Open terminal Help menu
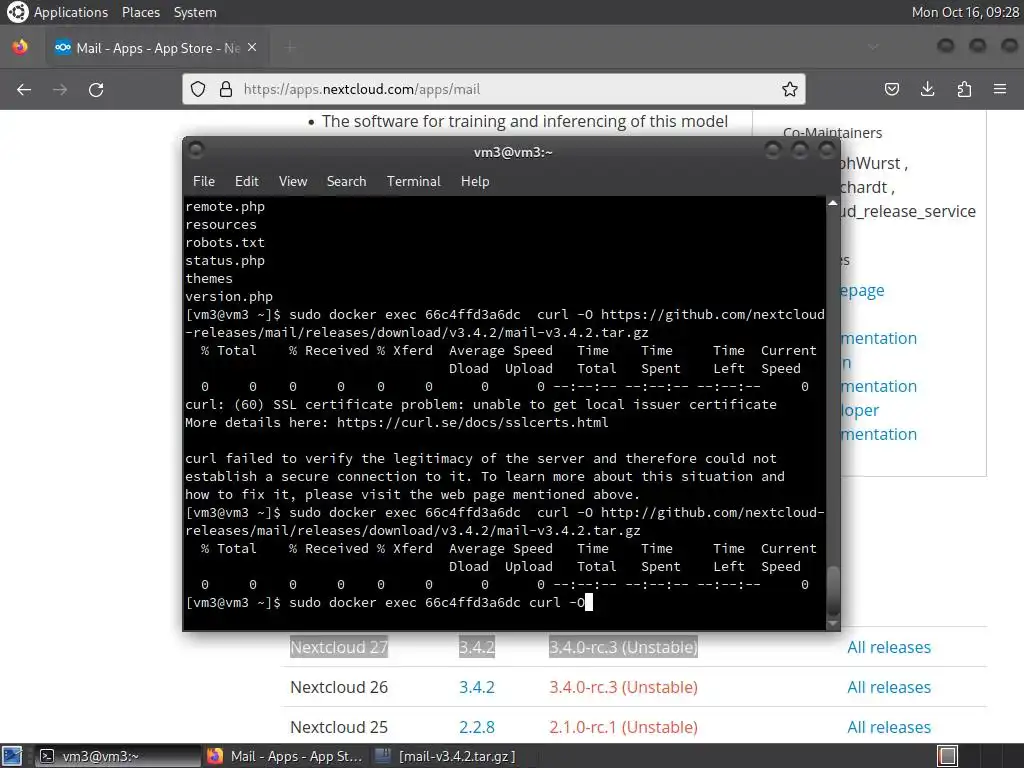This screenshot has height=768, width=1024. (475, 182)
